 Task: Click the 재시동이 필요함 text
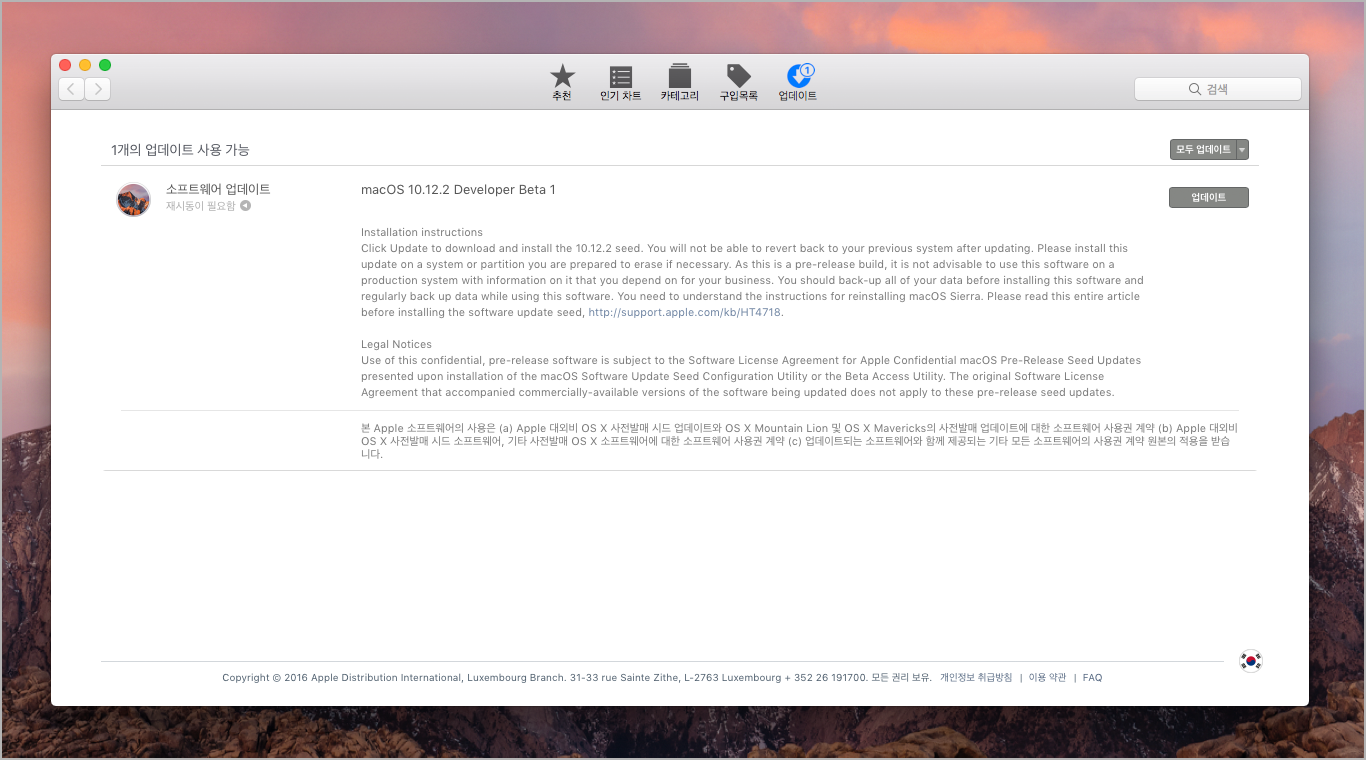(201, 206)
